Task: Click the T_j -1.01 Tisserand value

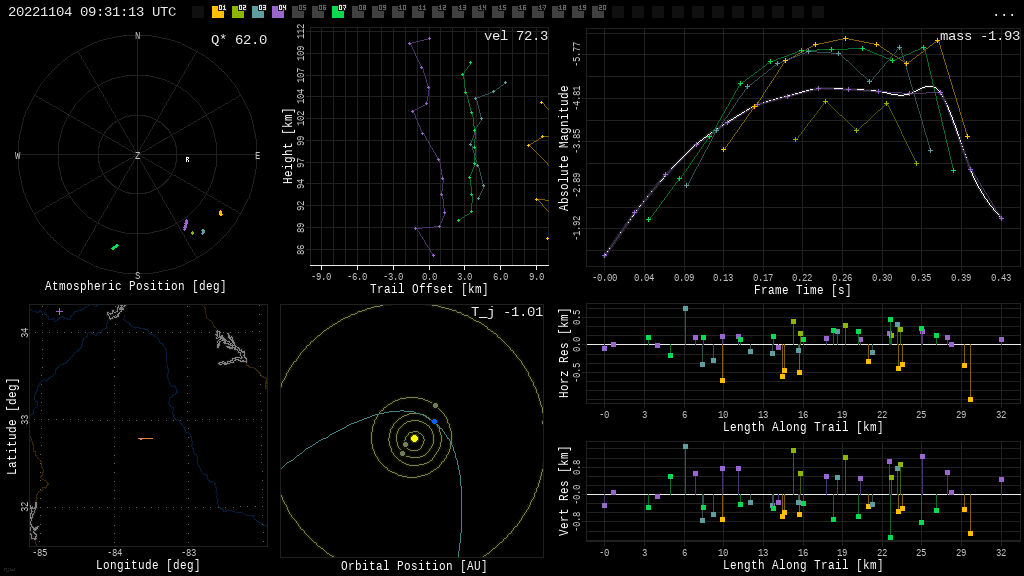Action: [x=507, y=312]
